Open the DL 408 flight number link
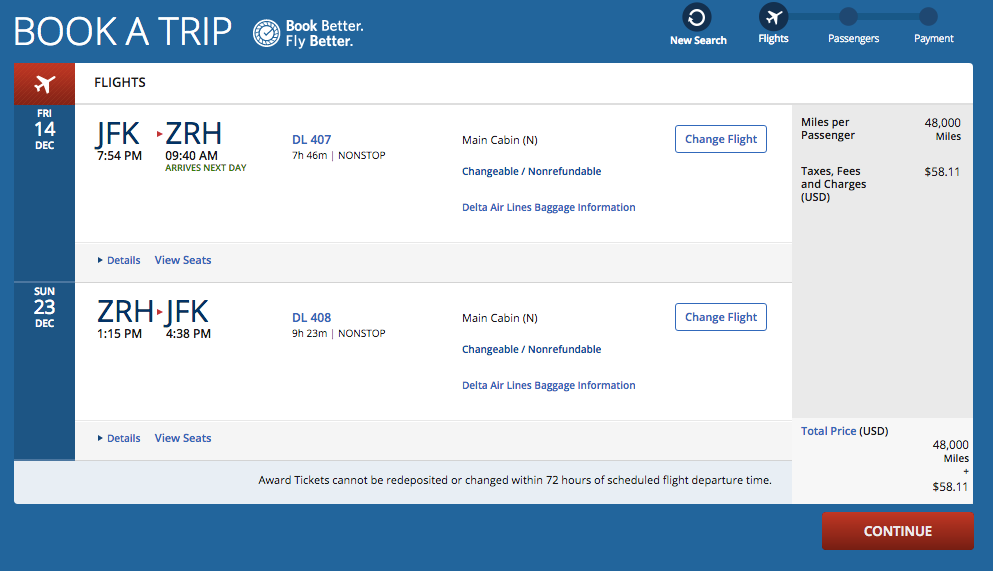 [311, 318]
